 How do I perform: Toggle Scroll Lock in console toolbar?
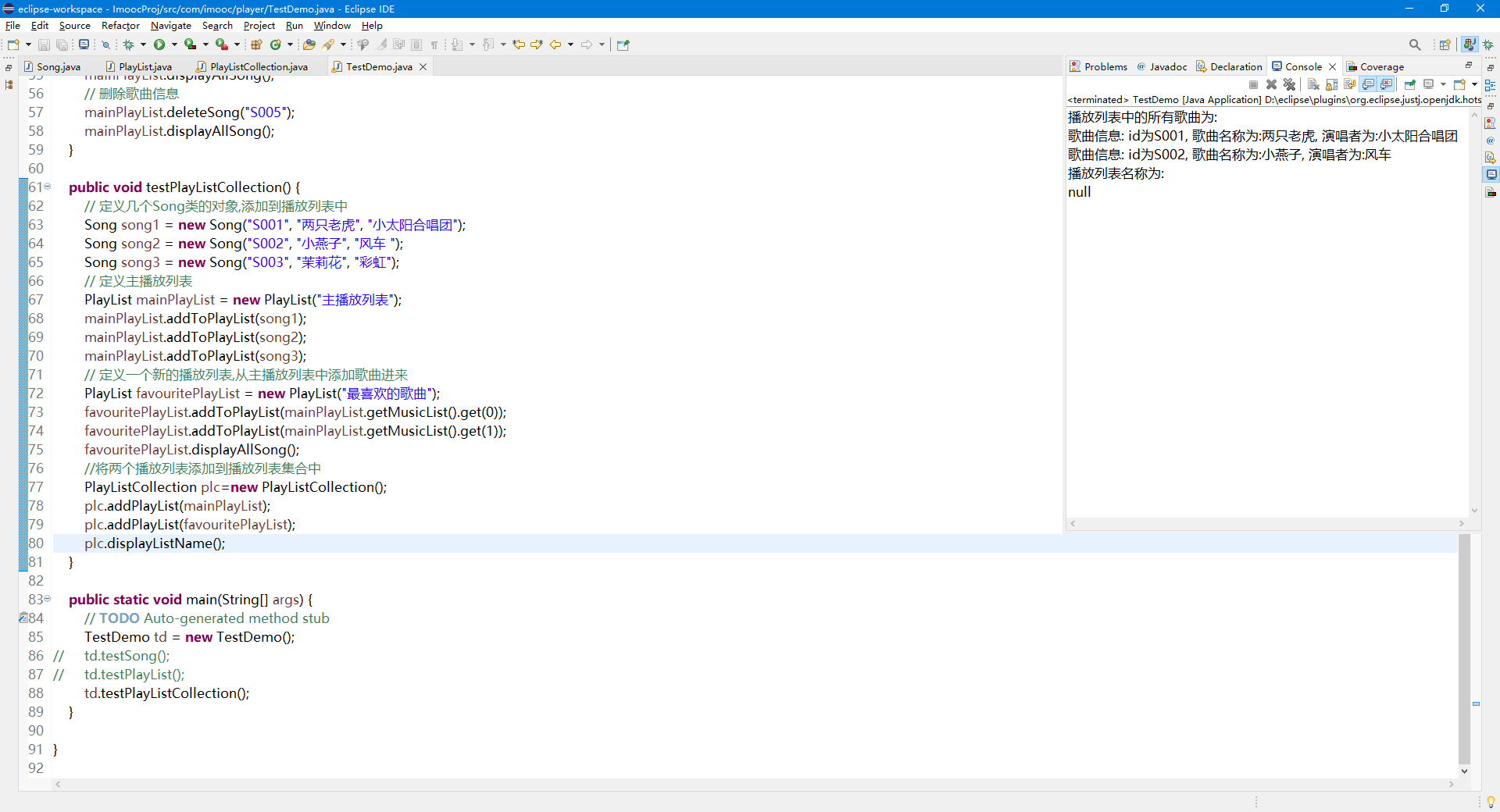tap(1331, 84)
